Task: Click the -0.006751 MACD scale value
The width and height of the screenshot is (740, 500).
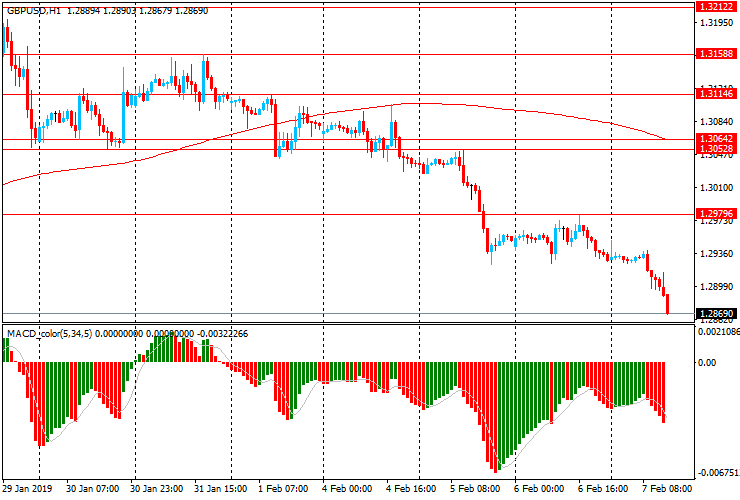Action: point(717,473)
